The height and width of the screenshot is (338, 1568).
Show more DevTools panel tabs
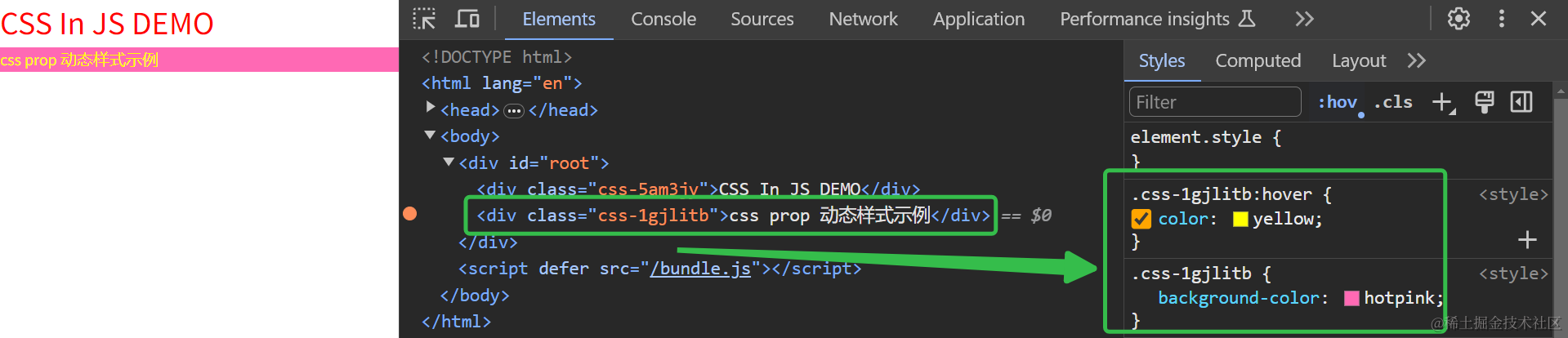click(1304, 19)
